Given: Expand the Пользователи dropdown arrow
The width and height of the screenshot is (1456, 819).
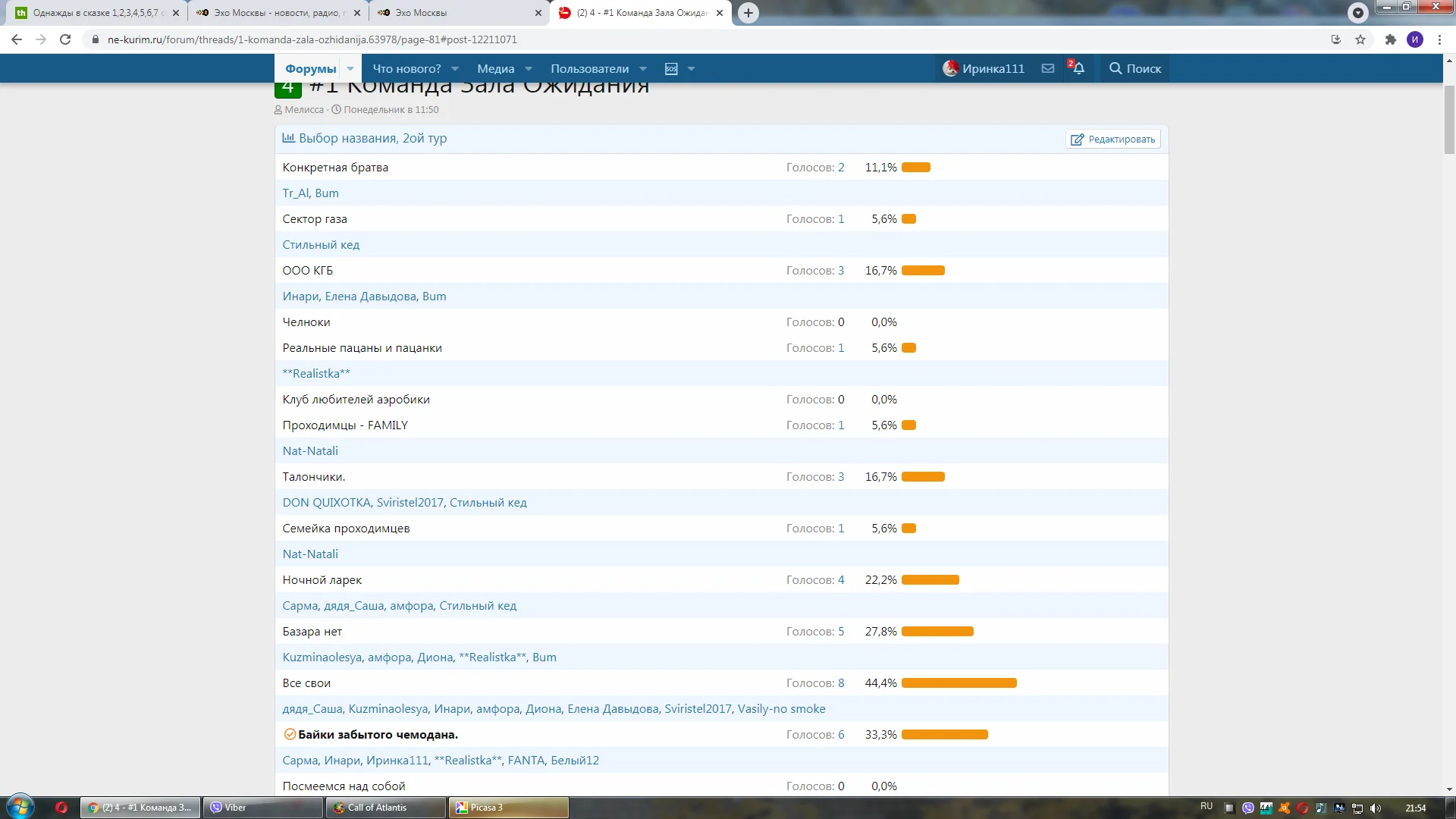Looking at the screenshot, I should click(643, 69).
